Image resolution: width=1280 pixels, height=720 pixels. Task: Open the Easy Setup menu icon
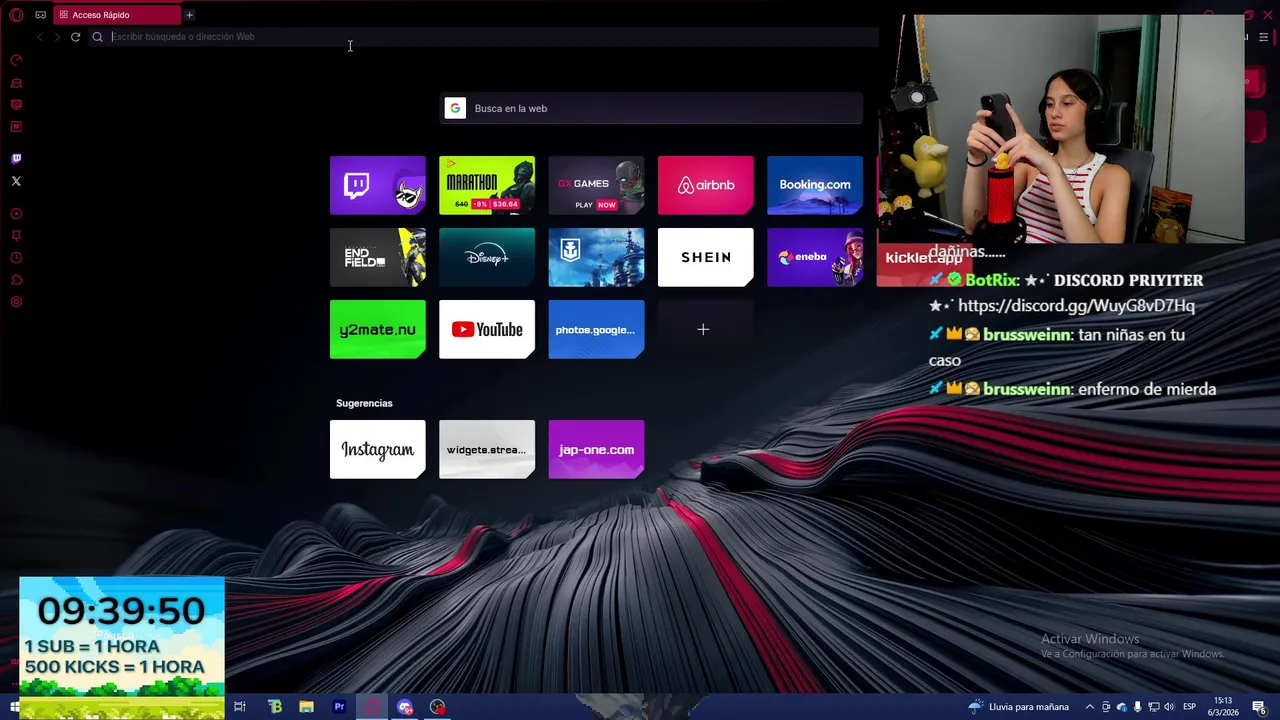pos(1264,37)
